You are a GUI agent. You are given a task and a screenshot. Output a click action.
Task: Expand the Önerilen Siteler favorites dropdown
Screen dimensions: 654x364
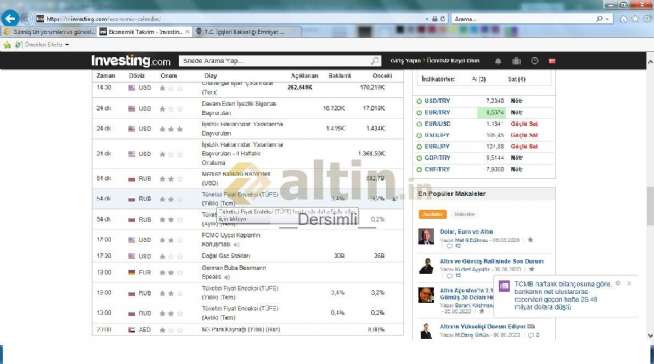pyautogui.click(x=67, y=45)
